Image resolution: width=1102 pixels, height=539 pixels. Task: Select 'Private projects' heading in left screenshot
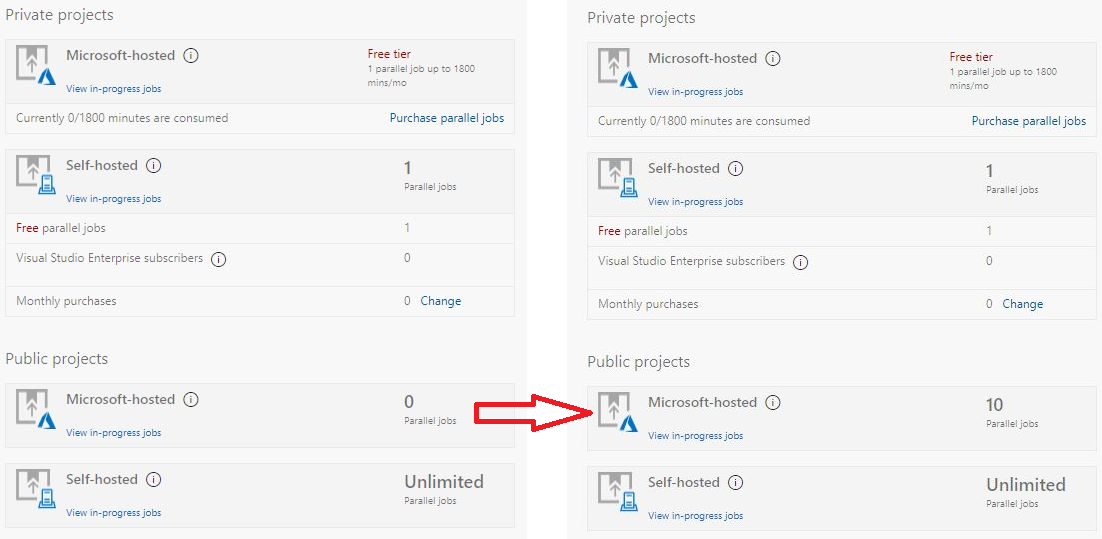60,15
